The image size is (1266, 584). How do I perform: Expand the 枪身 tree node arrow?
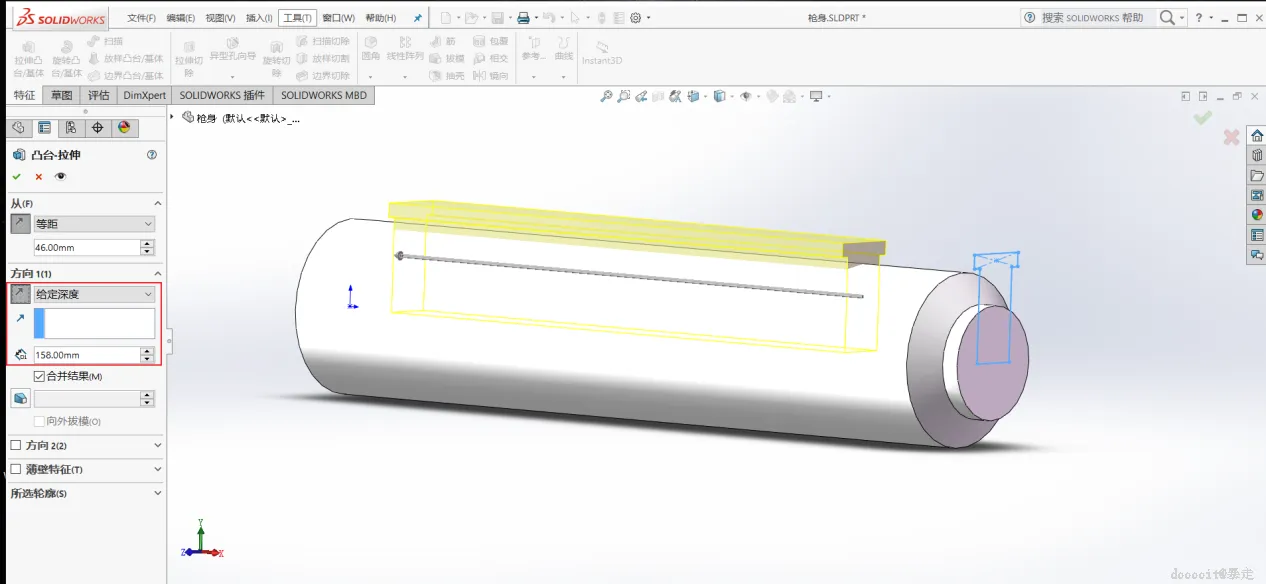(174, 117)
